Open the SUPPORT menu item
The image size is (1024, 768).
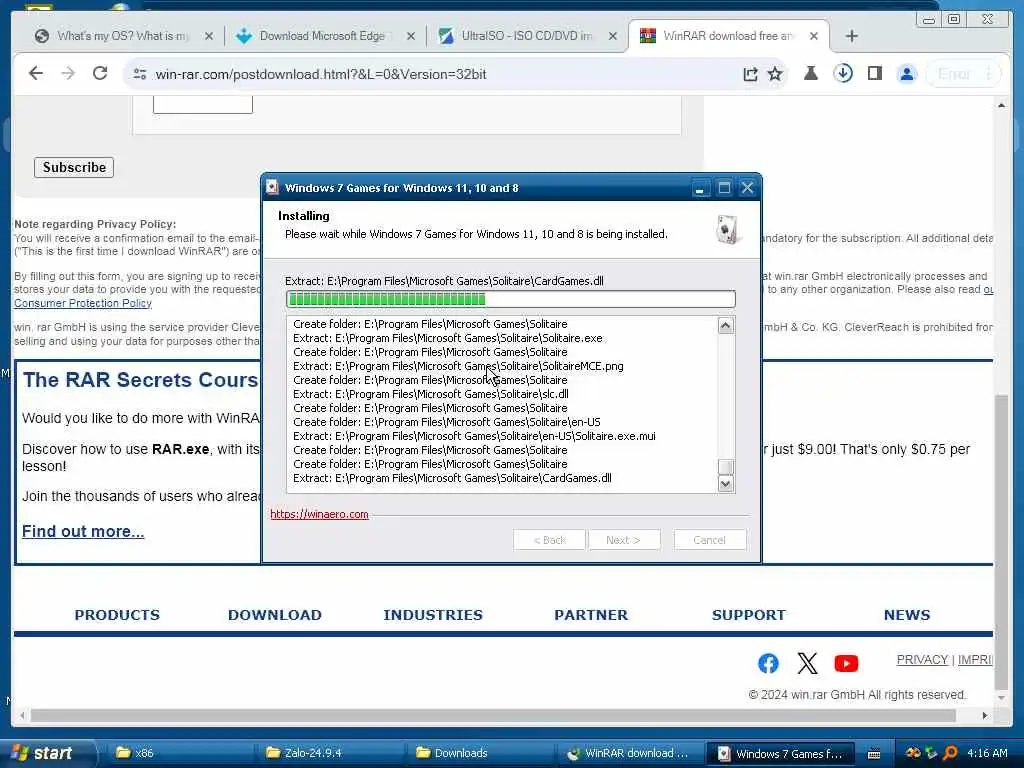749,615
